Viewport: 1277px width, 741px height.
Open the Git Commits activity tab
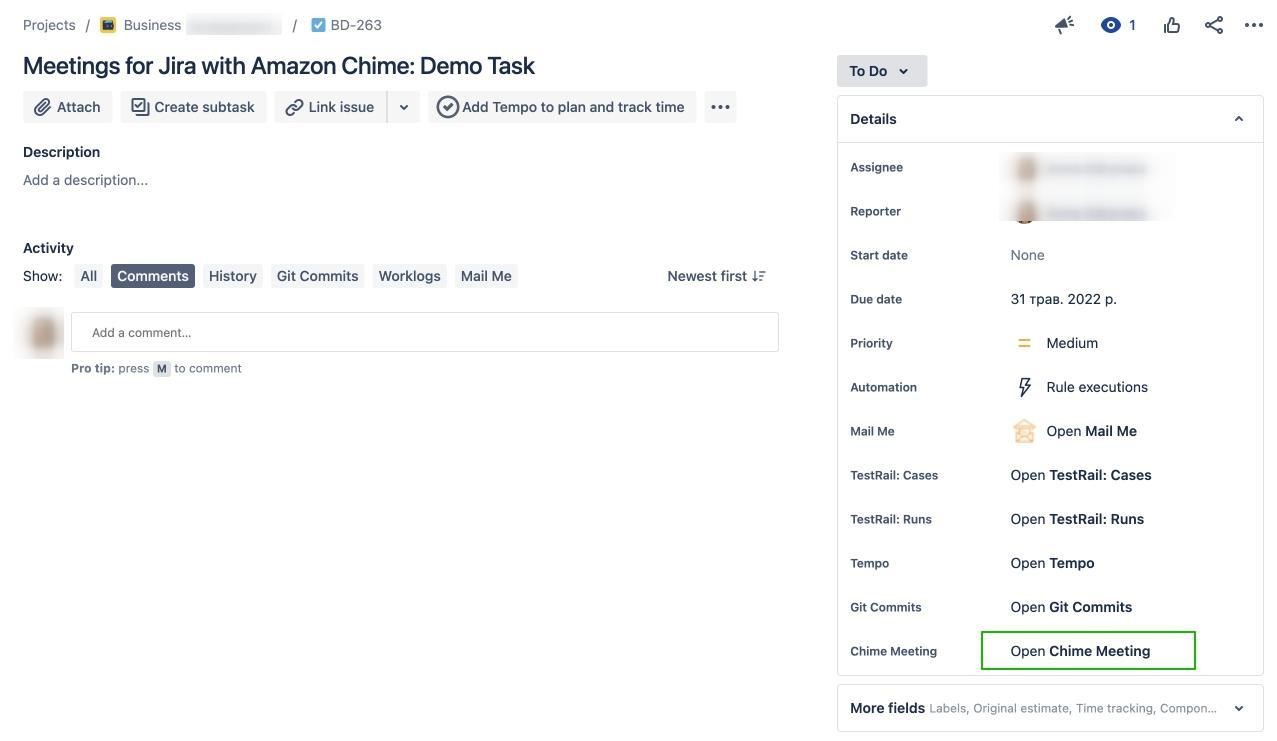coord(318,276)
